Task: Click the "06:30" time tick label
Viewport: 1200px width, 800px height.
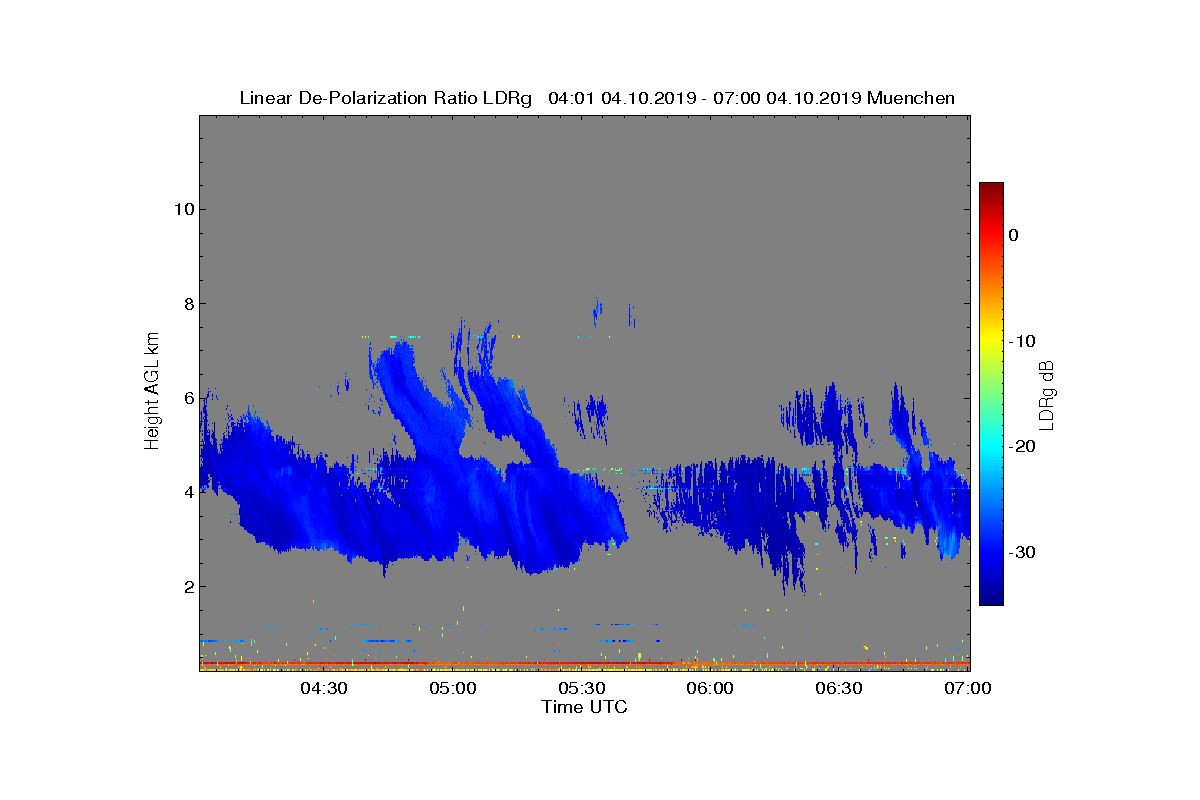Action: pyautogui.click(x=840, y=689)
